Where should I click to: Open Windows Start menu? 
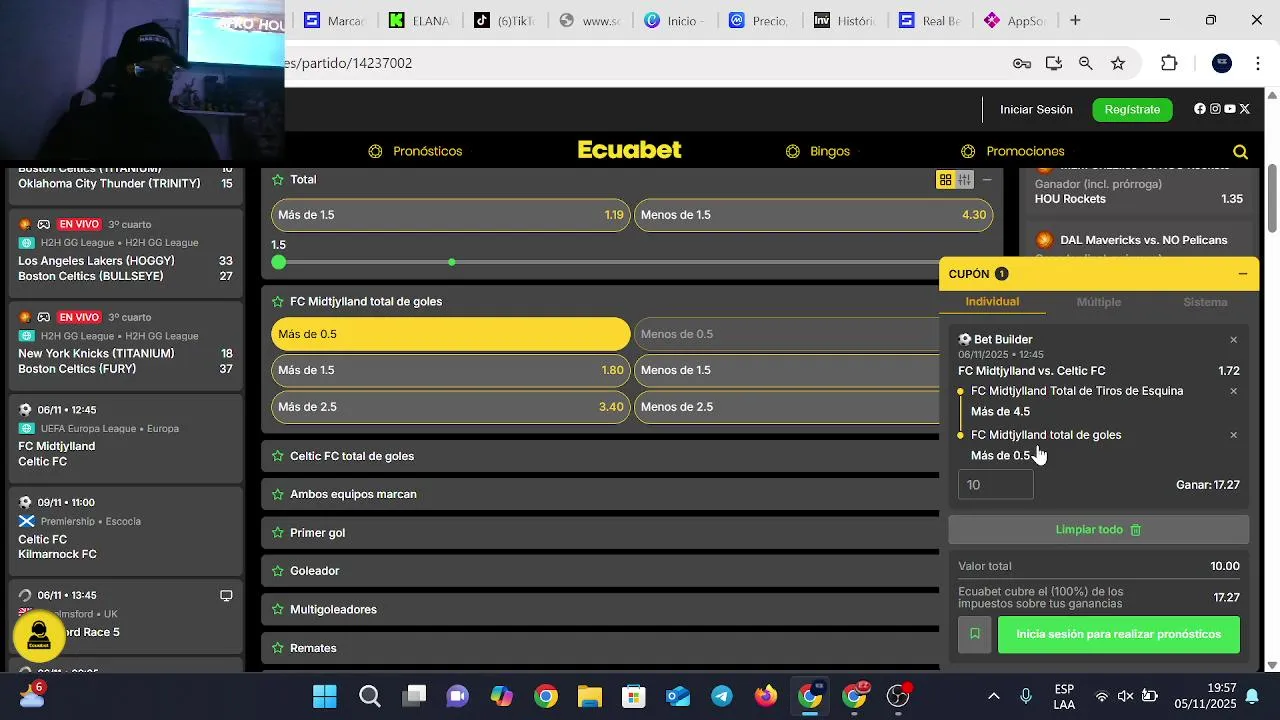coord(325,696)
